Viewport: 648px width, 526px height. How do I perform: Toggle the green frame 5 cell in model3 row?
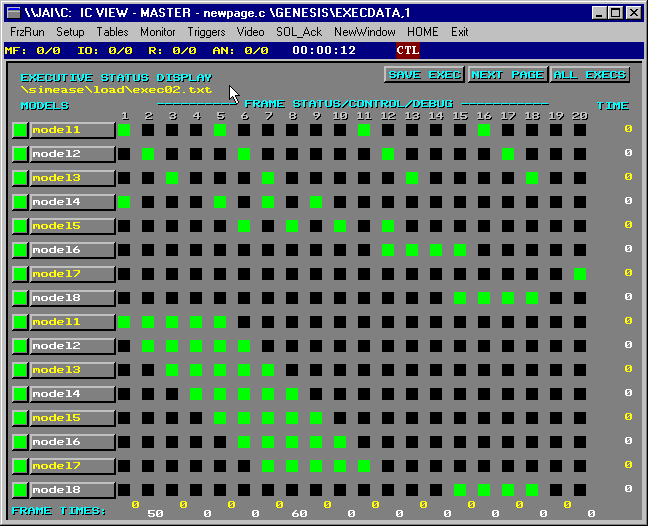pyautogui.click(x=220, y=369)
